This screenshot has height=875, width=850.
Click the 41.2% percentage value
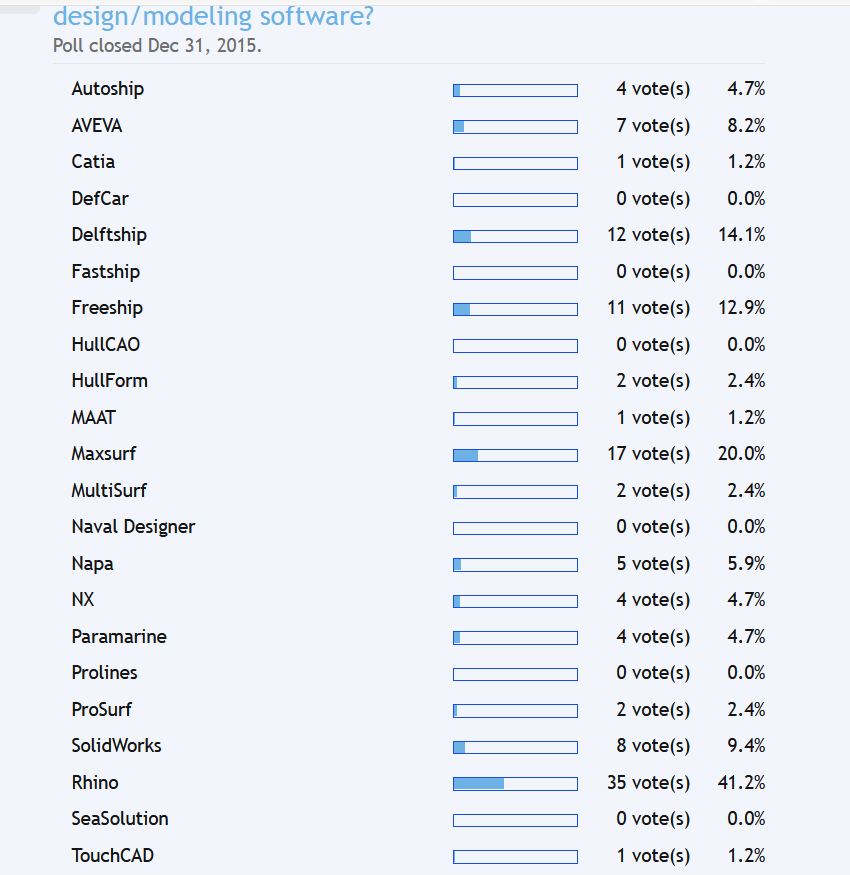tap(741, 783)
